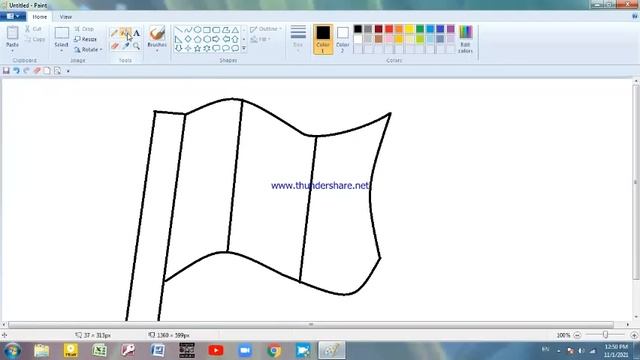
Task: Select the Pencil tool
Action: 115,33
